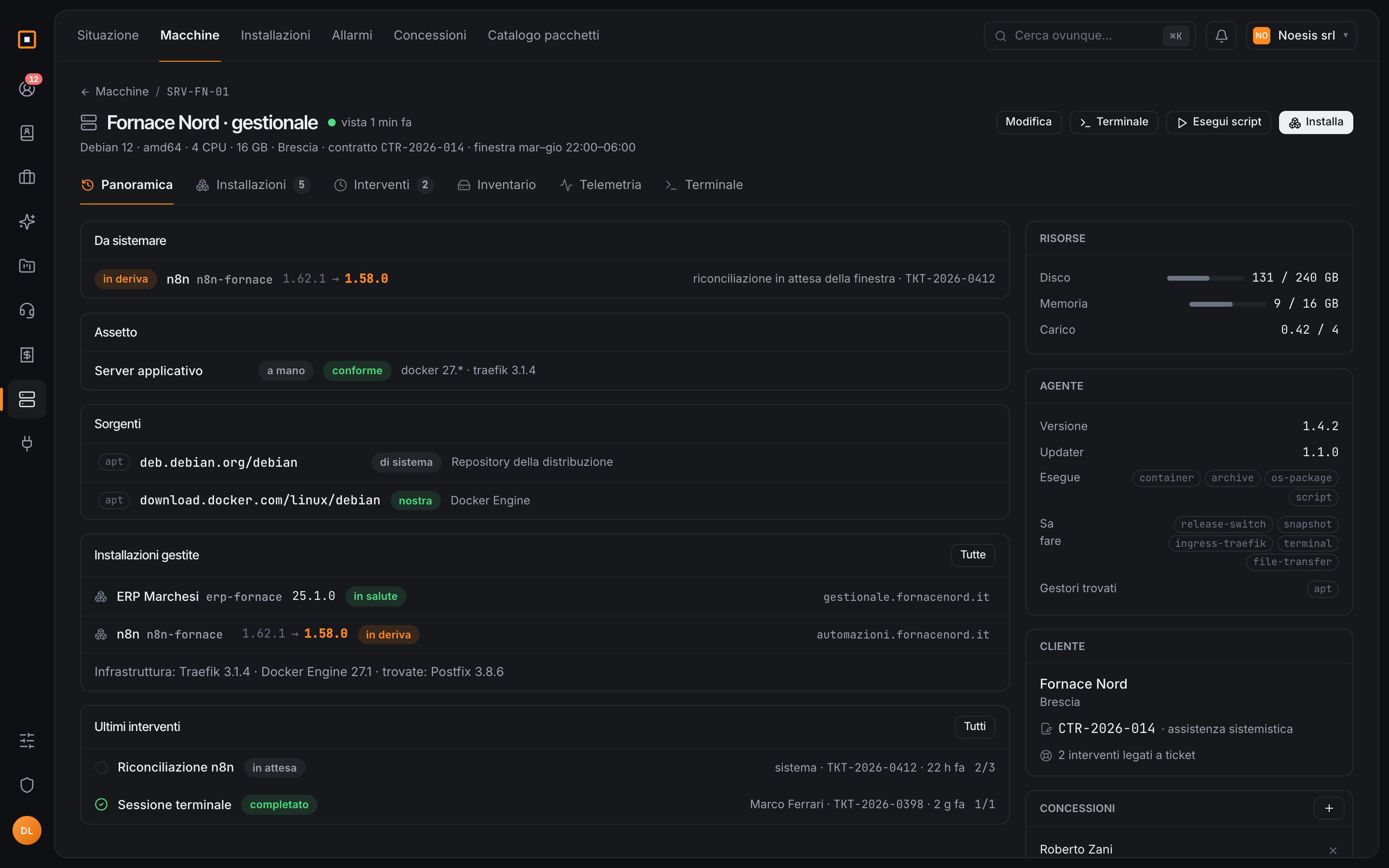The height and width of the screenshot is (868, 1389).
Task: Open Catalogo pacchetti in top navigation
Action: (543, 36)
